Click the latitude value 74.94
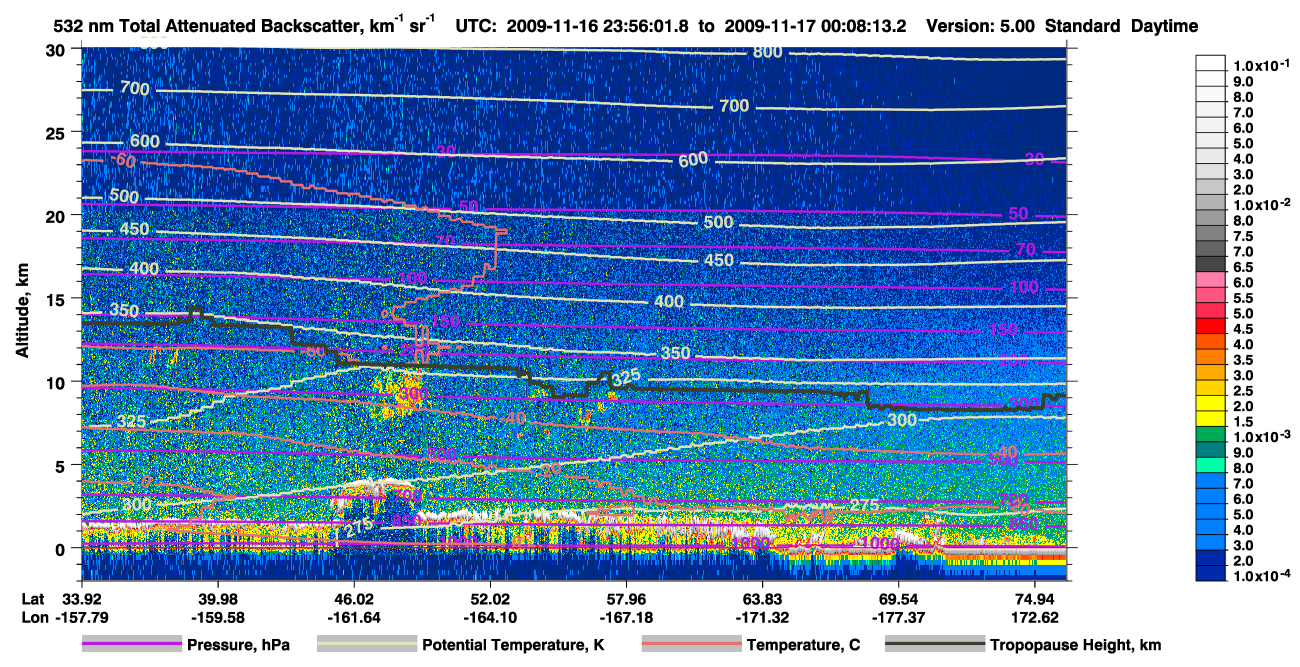The image size is (1300, 667). [x=1037, y=599]
